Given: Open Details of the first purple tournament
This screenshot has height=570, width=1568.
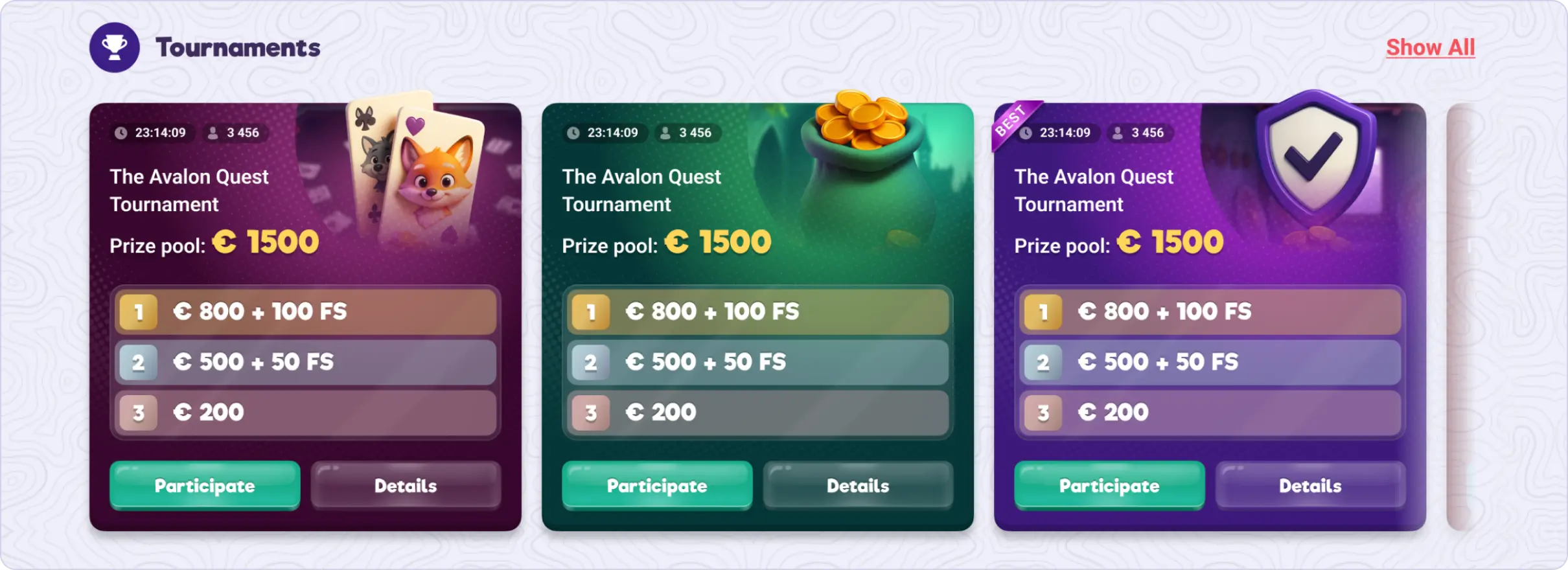Looking at the screenshot, I should [406, 486].
